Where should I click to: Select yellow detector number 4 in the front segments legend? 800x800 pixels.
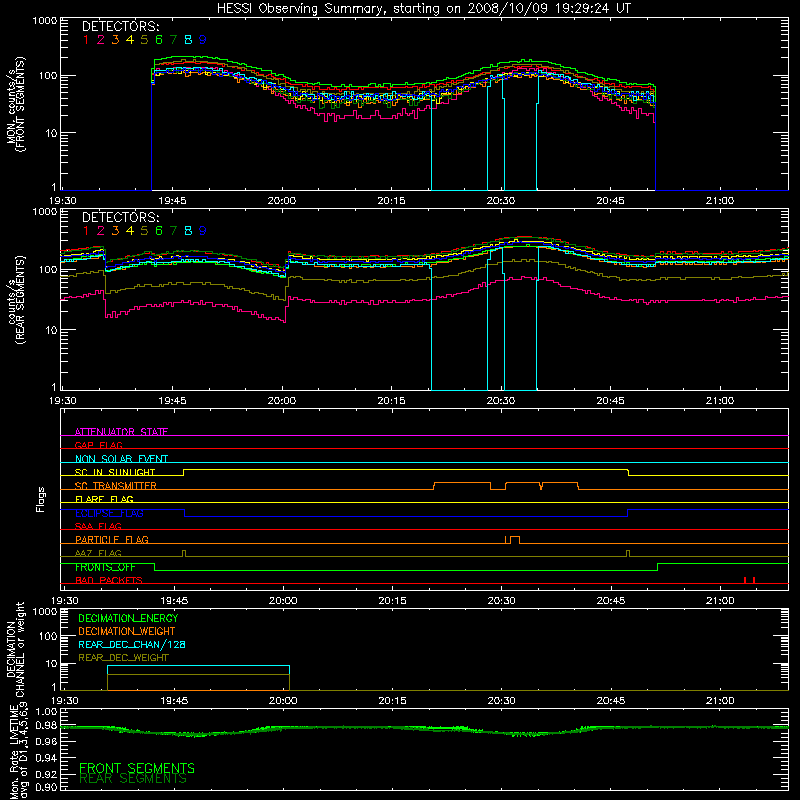pos(130,40)
